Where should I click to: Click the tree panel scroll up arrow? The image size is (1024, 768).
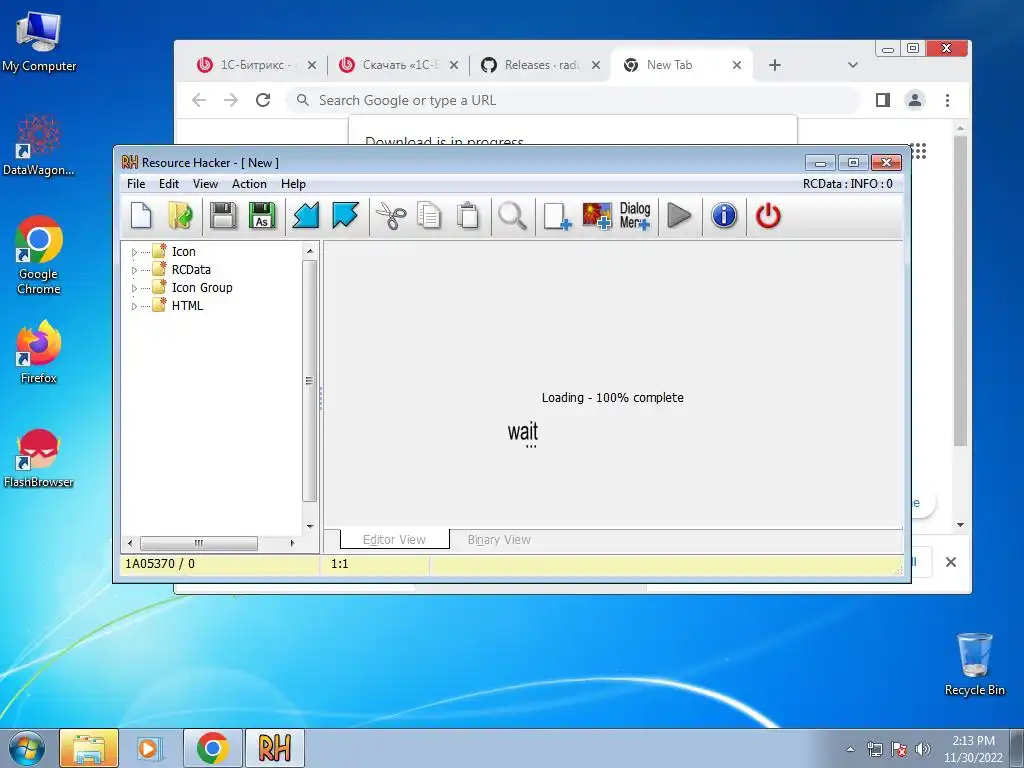(x=310, y=251)
